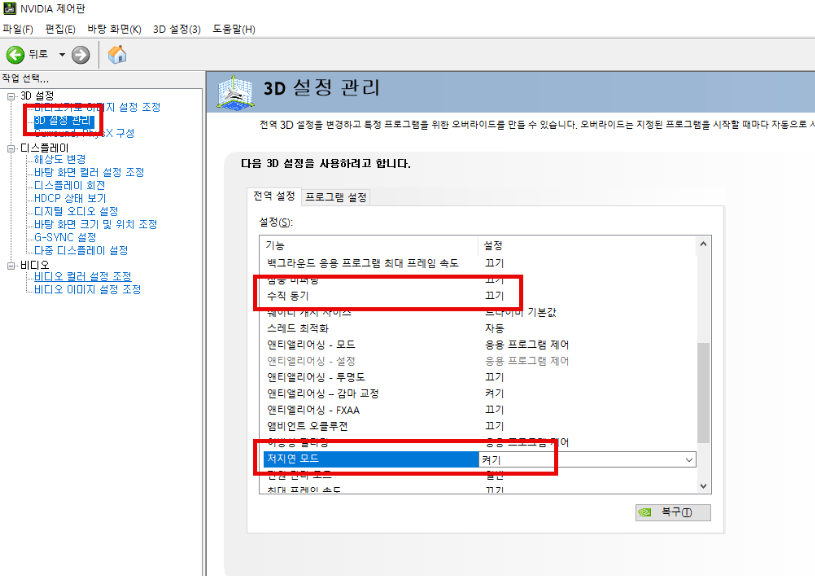Open 바탕 화면 크기 및 위치 조정

[x=96, y=224]
